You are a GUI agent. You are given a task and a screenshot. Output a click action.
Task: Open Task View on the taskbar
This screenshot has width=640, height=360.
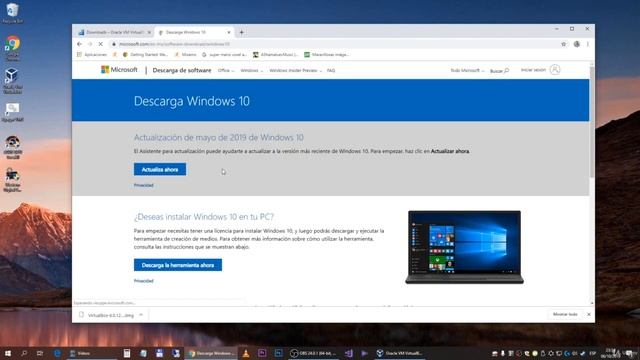coord(40,353)
